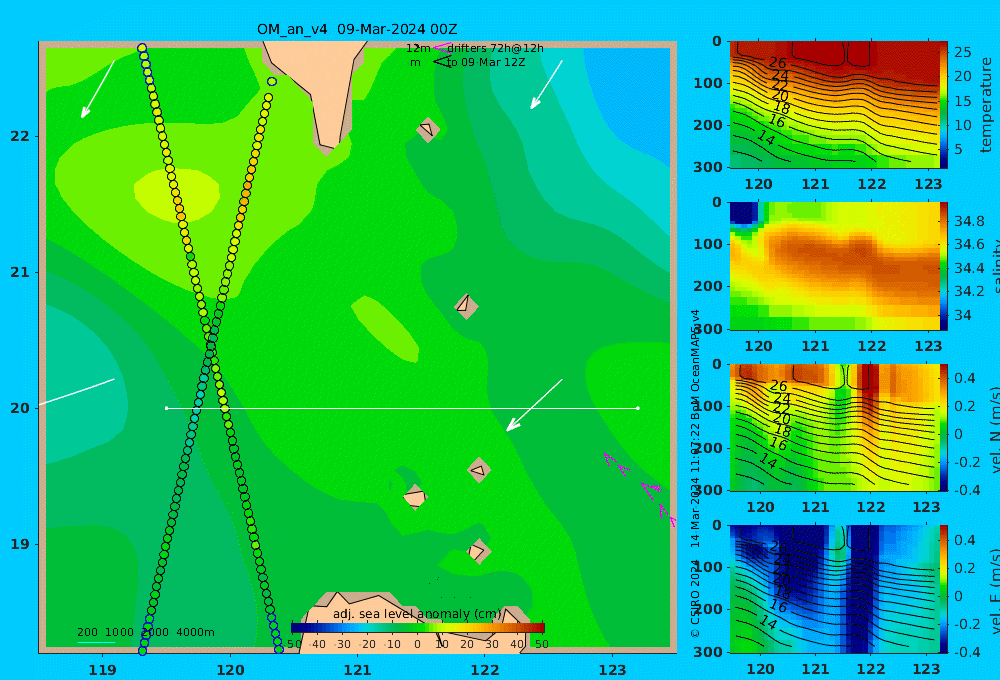Click the plot title 'OM_an_v4 09-Mar-2024 00Z'
This screenshot has width=1000, height=680.
[x=357, y=29]
